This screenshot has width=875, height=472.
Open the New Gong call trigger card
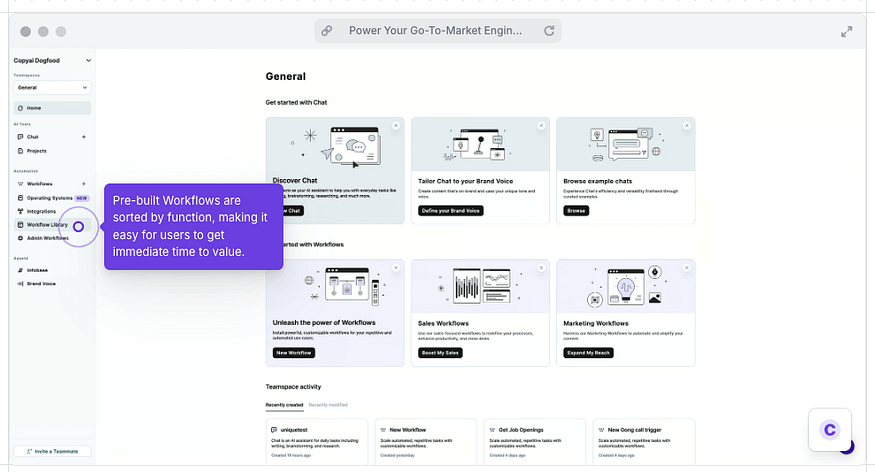click(644, 442)
